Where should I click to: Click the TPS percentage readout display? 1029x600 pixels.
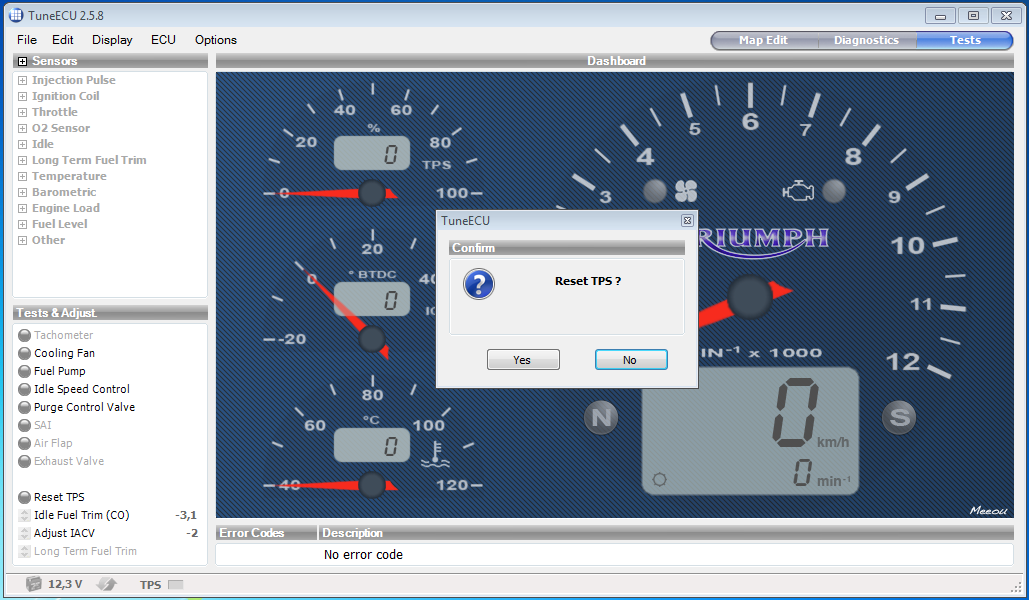[372, 153]
